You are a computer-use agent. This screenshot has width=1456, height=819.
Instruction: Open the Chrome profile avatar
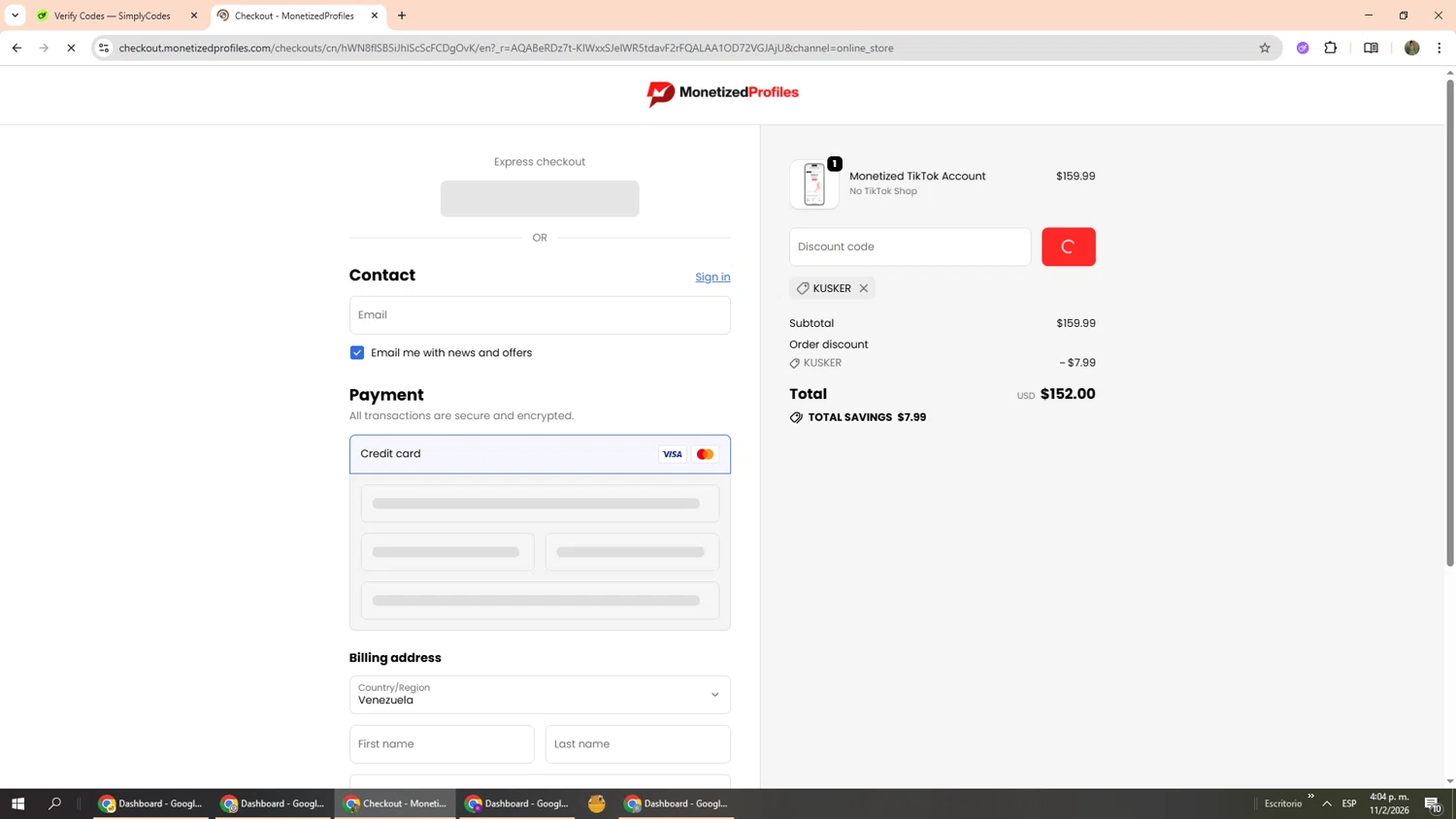tap(1411, 48)
